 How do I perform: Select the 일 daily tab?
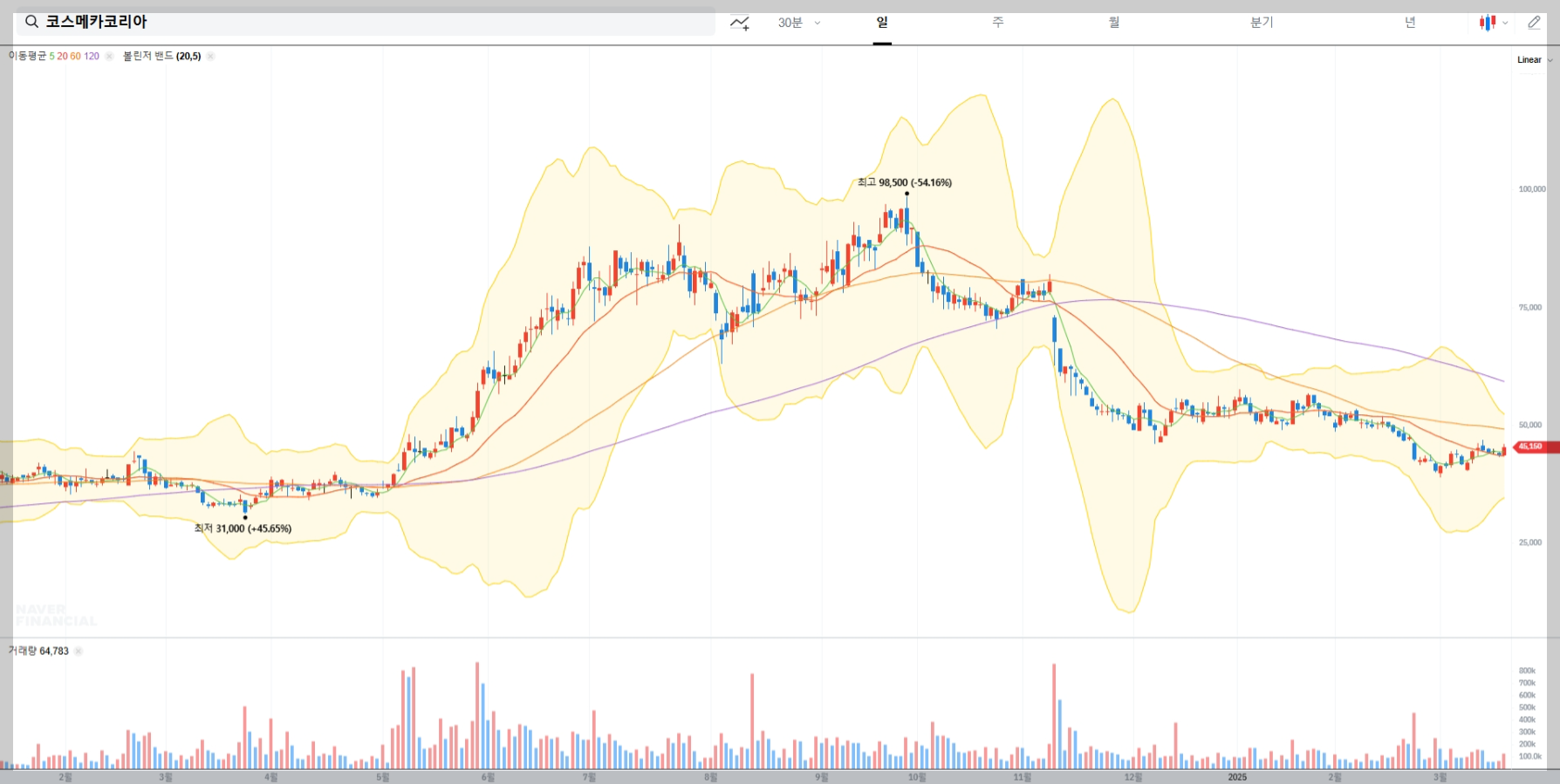[882, 23]
